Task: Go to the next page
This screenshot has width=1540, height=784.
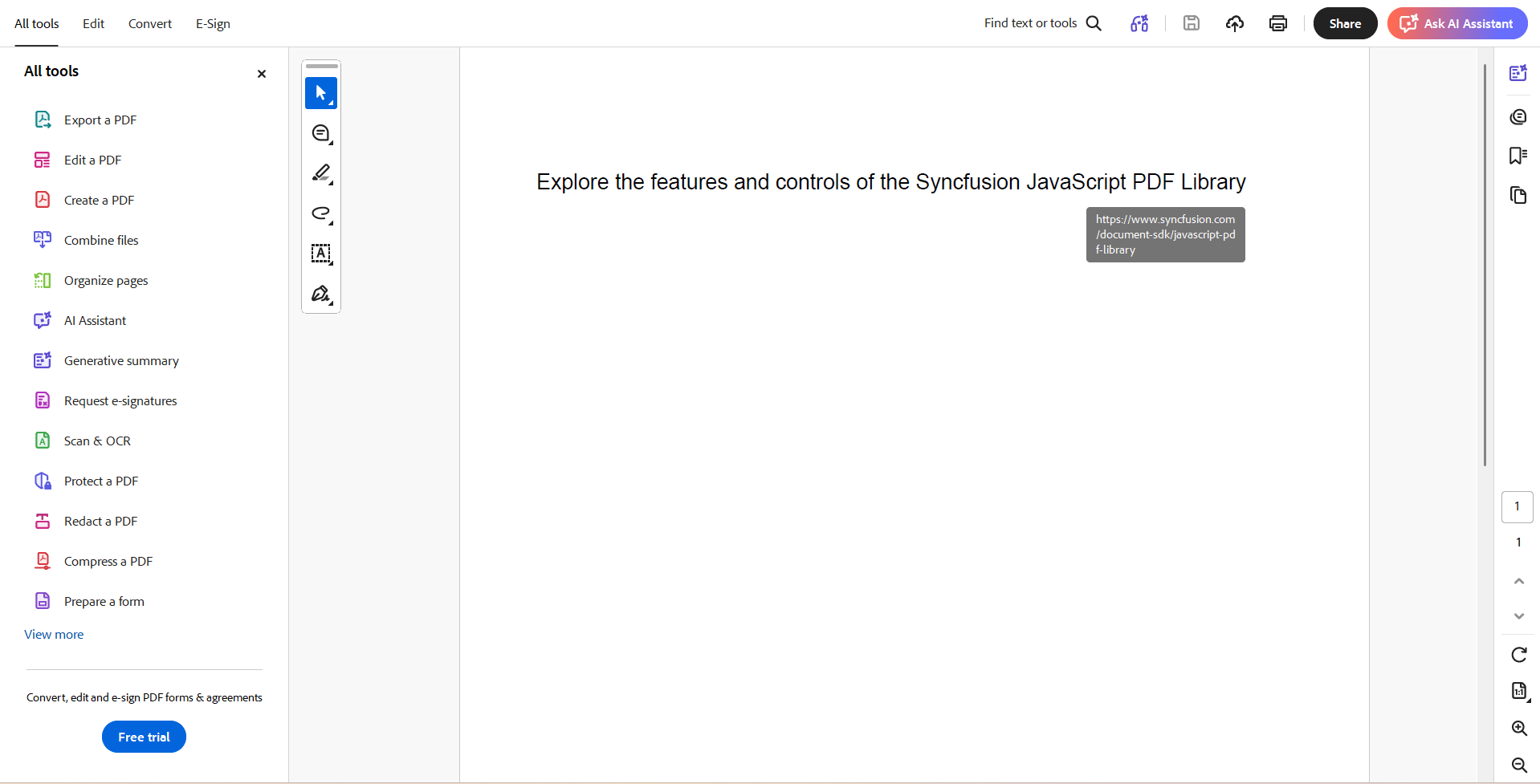Action: [1519, 616]
